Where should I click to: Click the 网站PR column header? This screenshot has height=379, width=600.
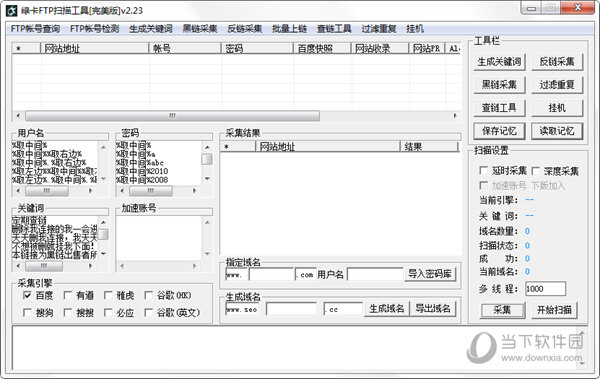coord(427,49)
